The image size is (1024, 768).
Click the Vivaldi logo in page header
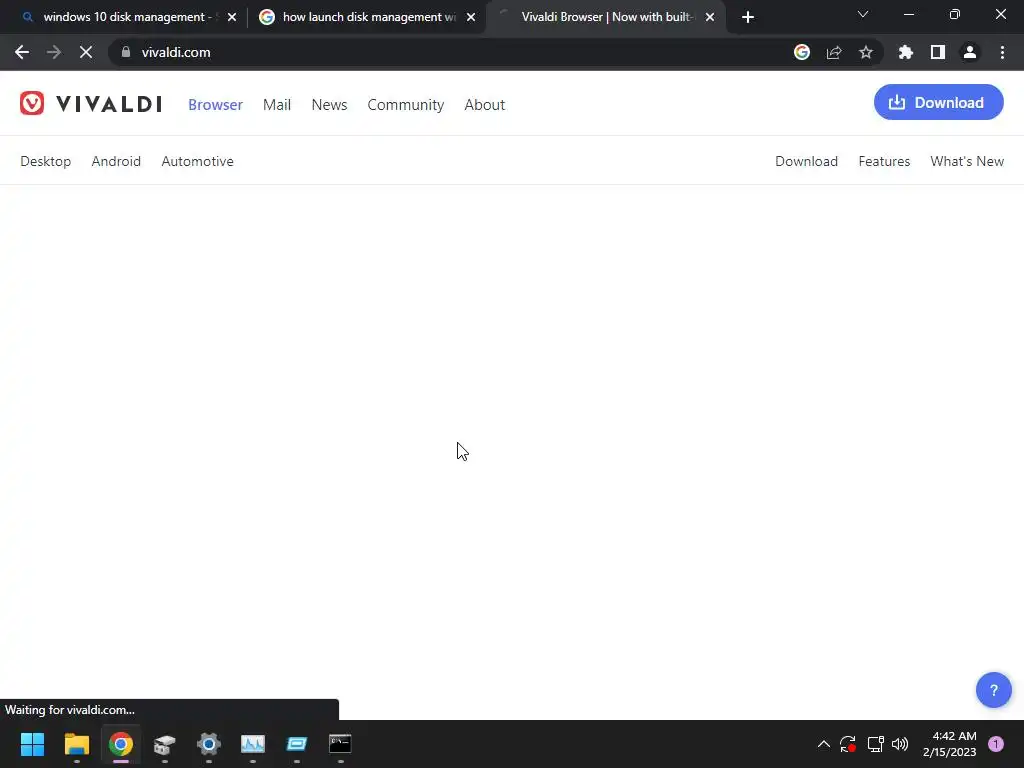91,104
